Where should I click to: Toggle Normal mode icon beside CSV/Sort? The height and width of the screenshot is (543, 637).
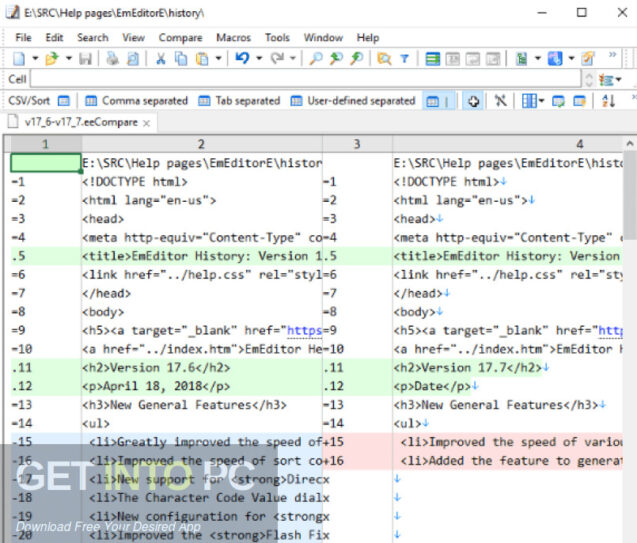(x=64, y=101)
